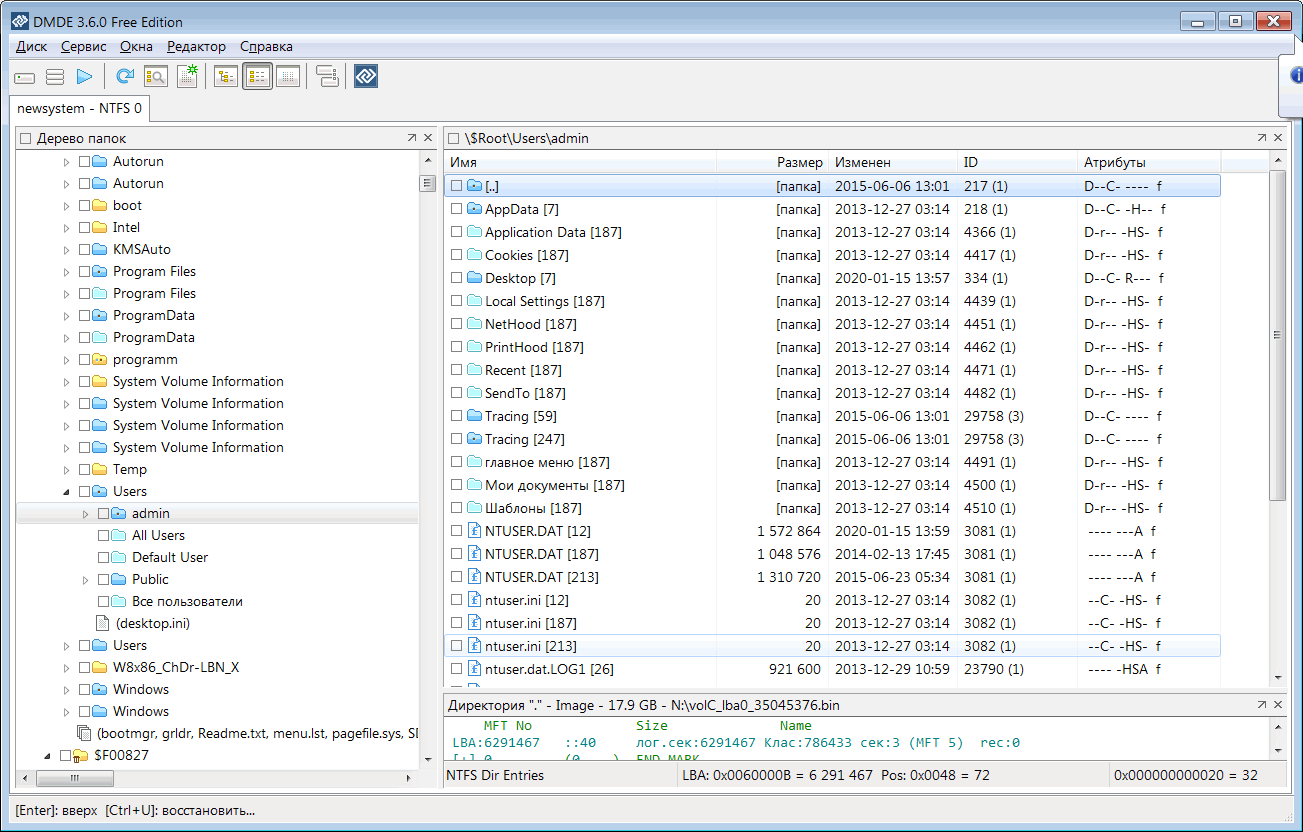Open the partitions list toolbar icon
Screen dimensions: 1303x832
[x=55, y=77]
